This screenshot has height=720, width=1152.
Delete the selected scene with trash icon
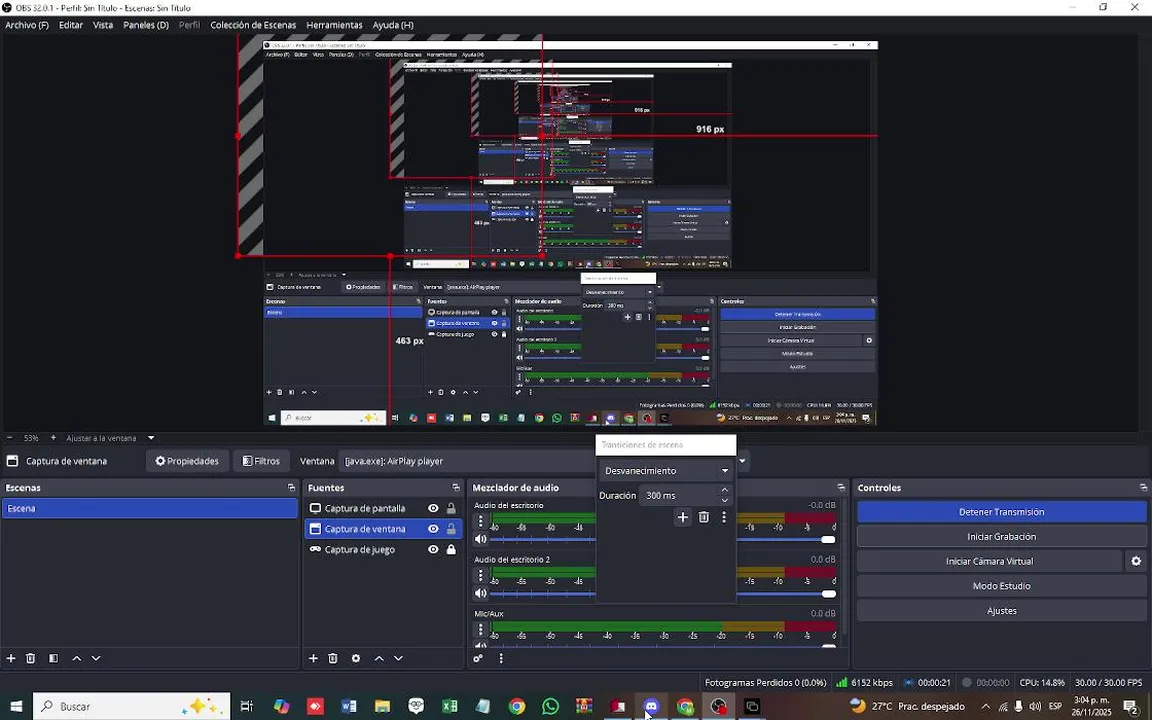click(31, 658)
